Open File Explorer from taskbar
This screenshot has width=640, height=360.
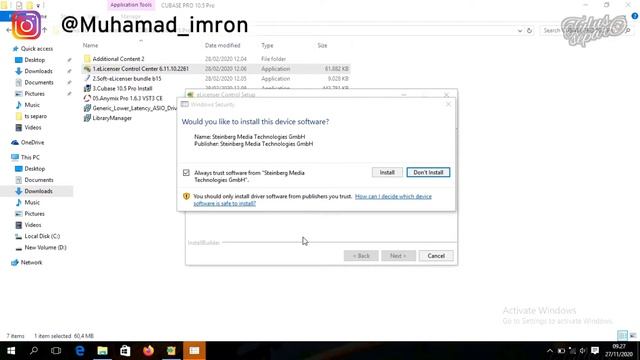click(x=102, y=351)
